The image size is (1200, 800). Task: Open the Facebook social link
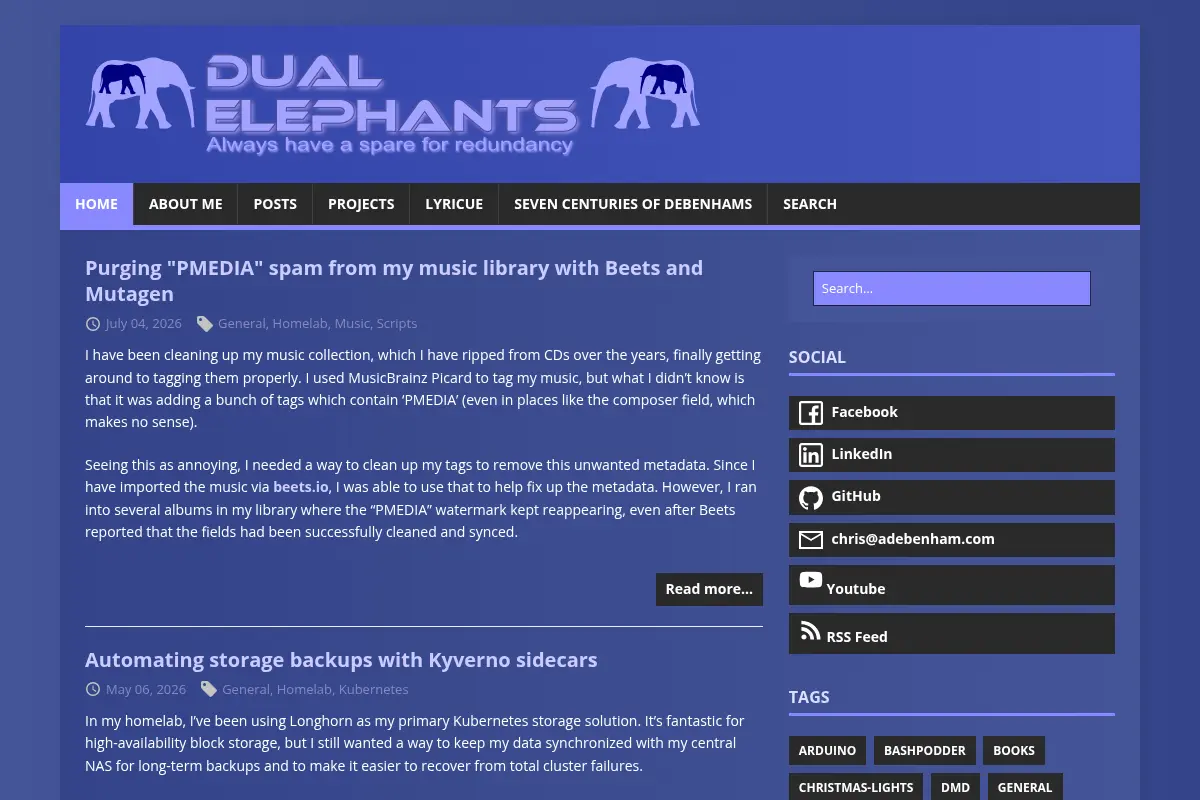[952, 413]
